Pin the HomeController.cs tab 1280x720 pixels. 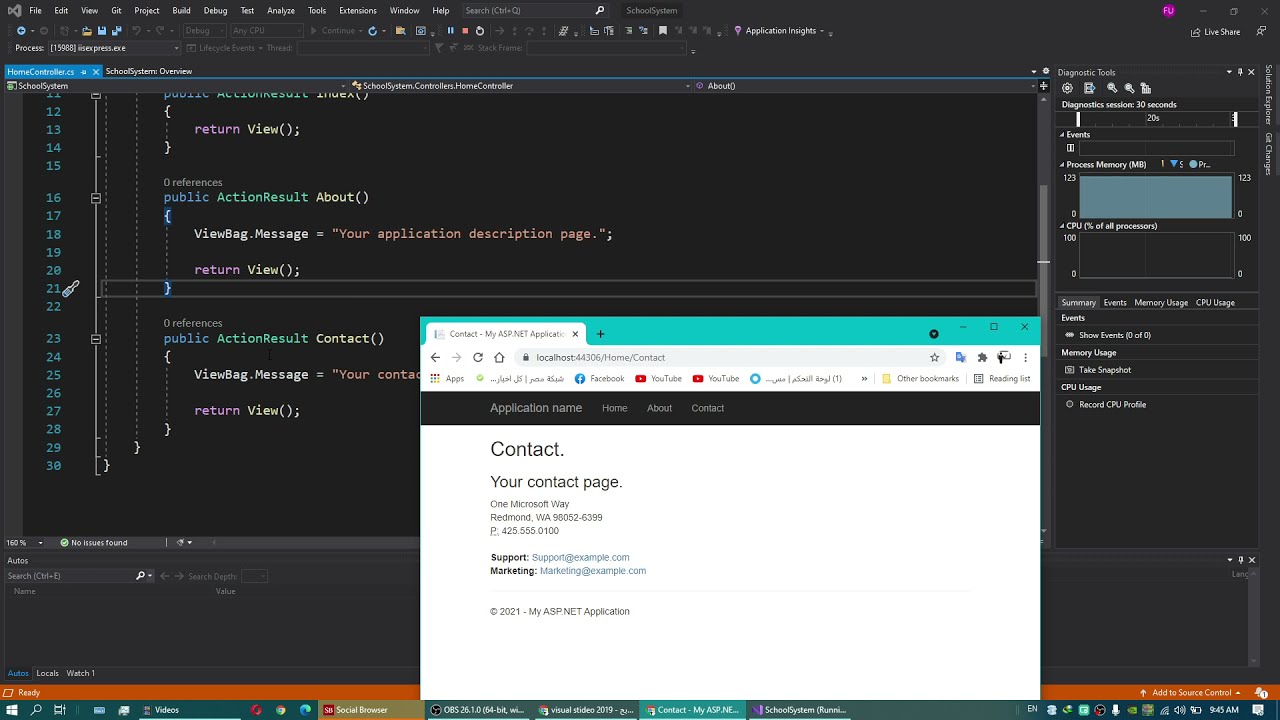(x=84, y=71)
